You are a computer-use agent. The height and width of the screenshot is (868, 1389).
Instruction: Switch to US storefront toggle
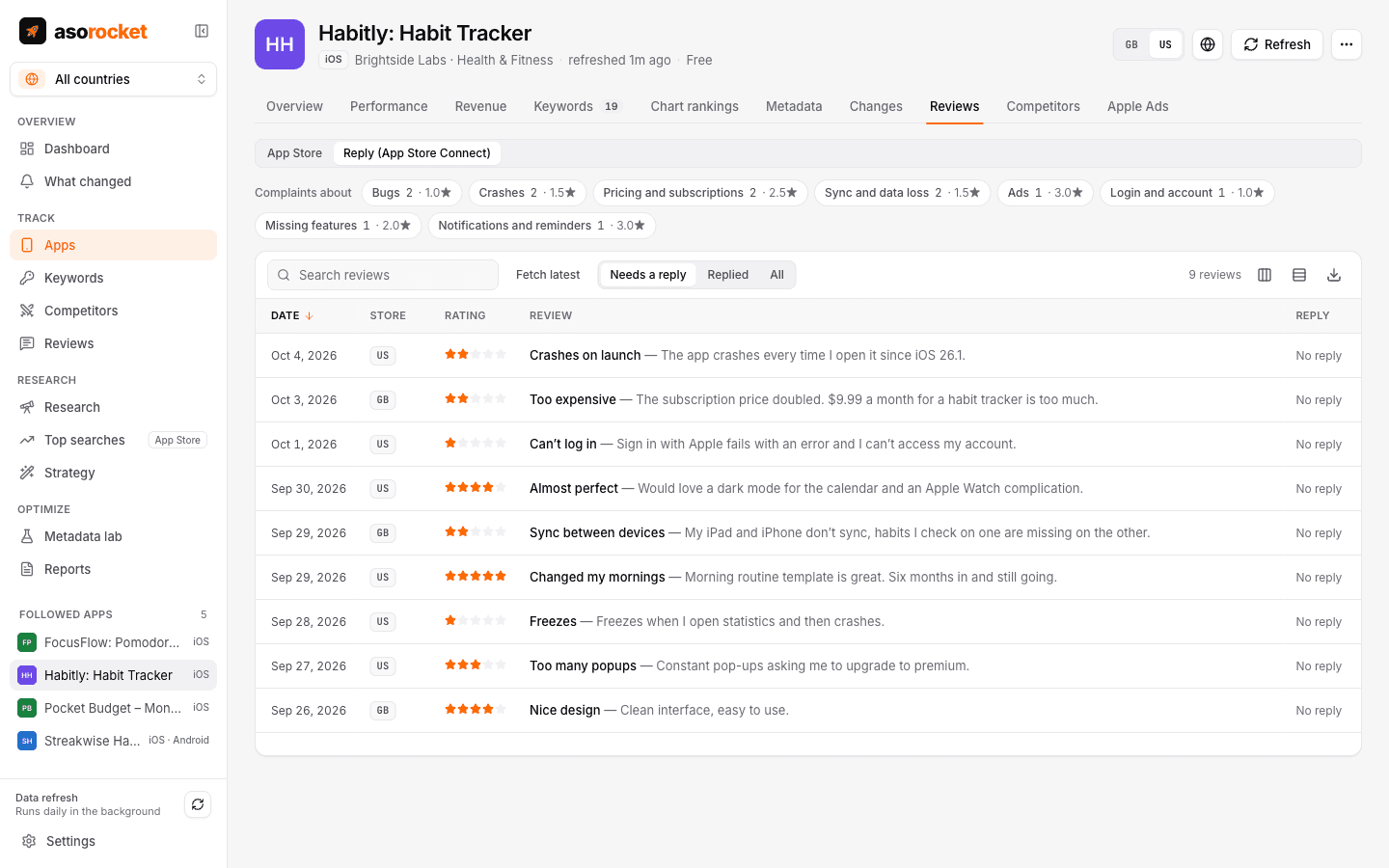(x=1165, y=44)
